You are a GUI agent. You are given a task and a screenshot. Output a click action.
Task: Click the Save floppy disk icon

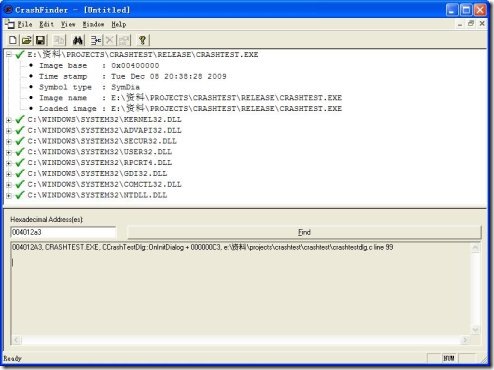pyautogui.click(x=40, y=40)
